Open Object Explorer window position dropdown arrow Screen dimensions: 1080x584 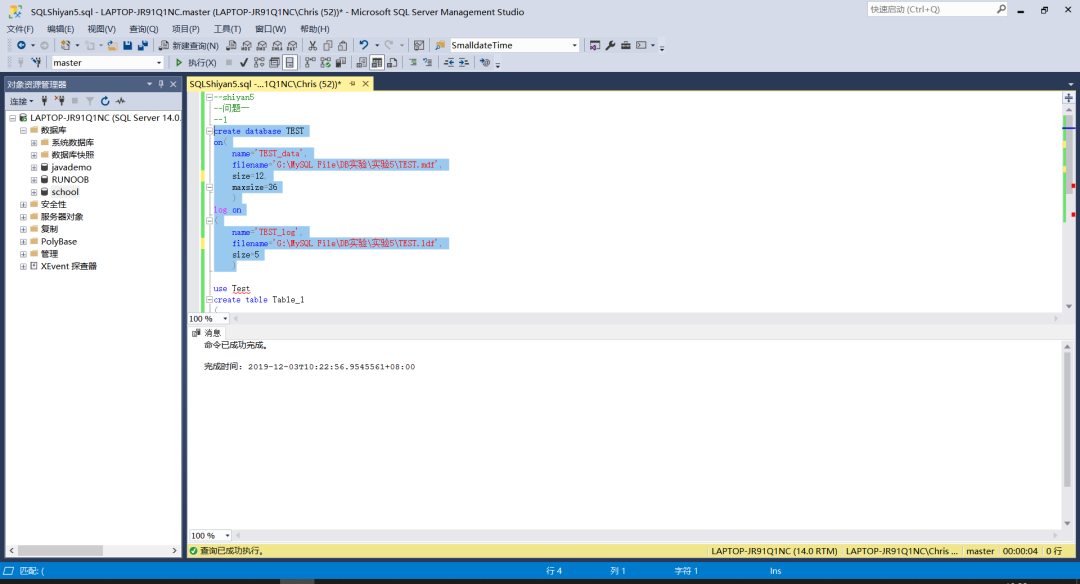(x=149, y=84)
